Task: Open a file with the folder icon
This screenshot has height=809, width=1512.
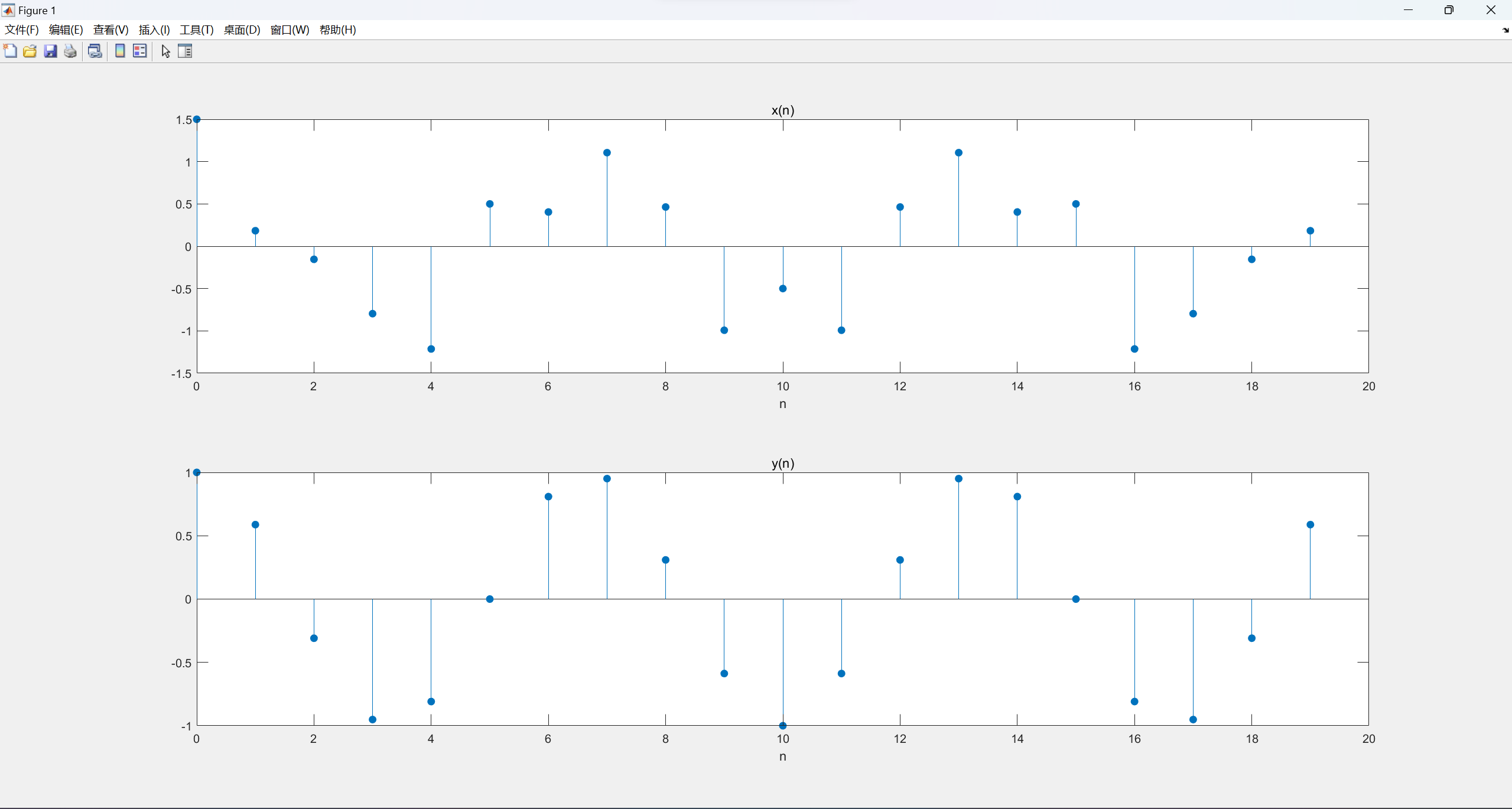Action: coord(30,51)
